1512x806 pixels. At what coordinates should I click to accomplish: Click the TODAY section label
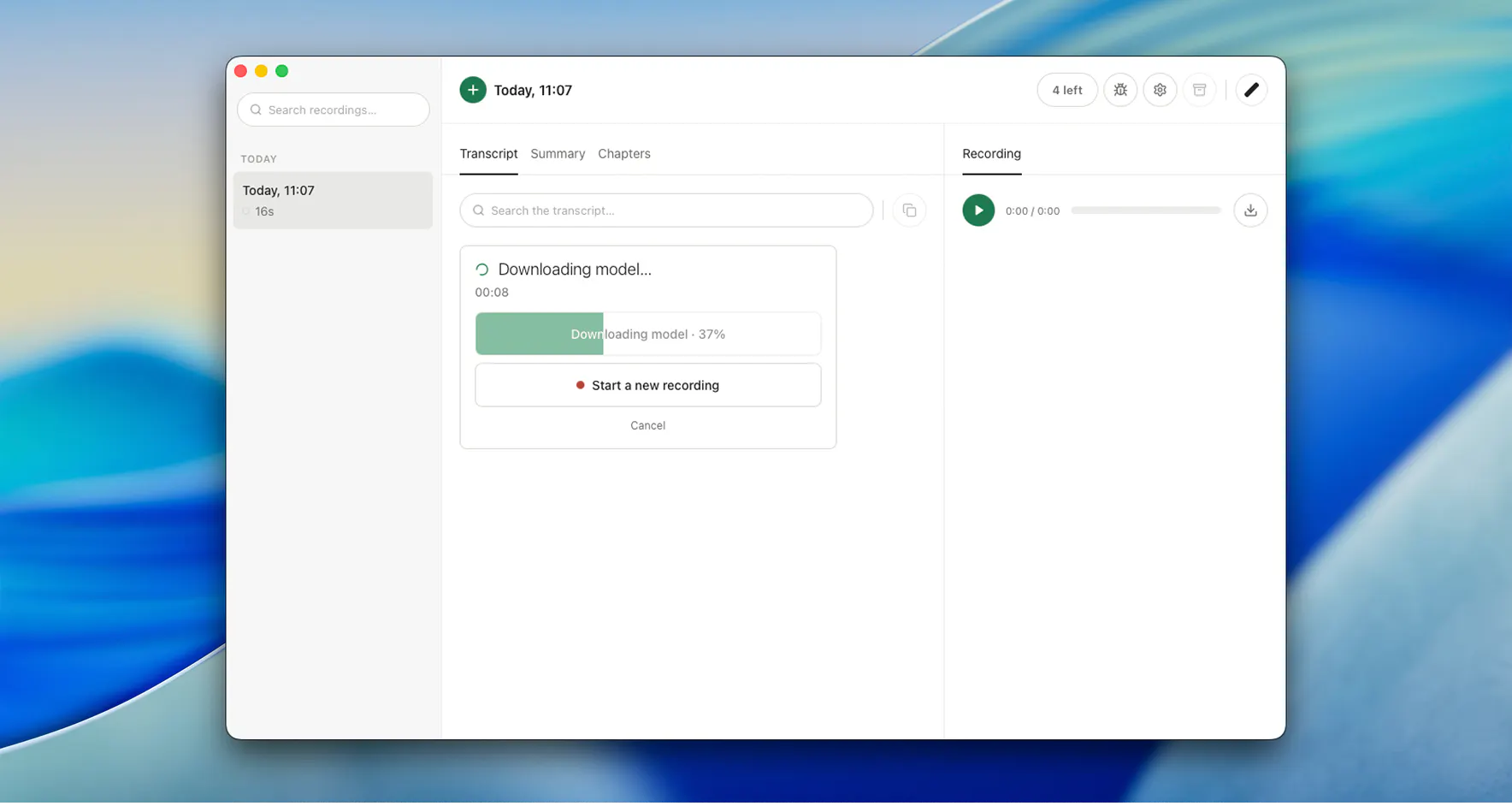coord(258,159)
